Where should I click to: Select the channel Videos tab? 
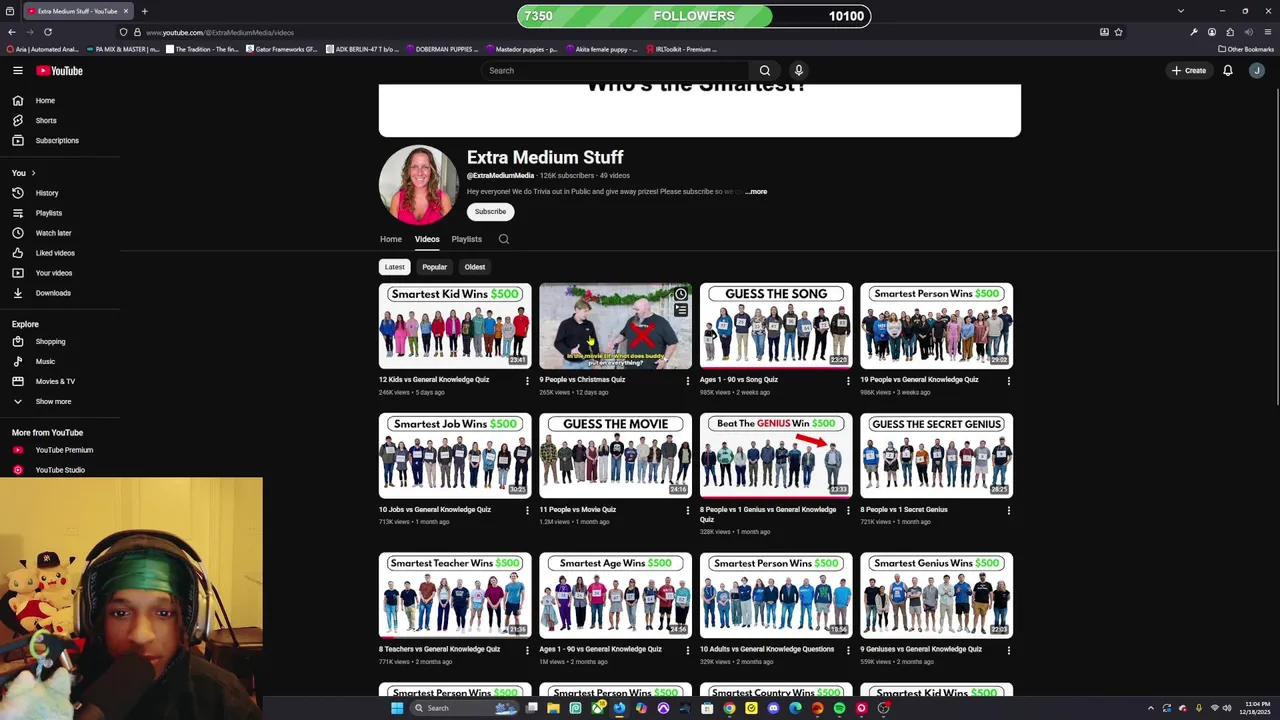point(427,239)
